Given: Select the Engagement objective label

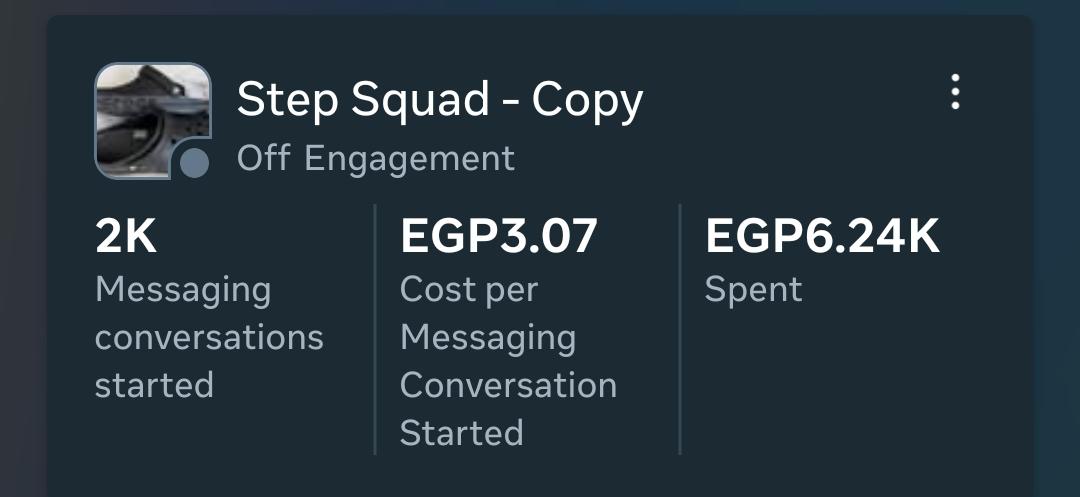Looking at the screenshot, I should pyautogui.click(x=409, y=160).
